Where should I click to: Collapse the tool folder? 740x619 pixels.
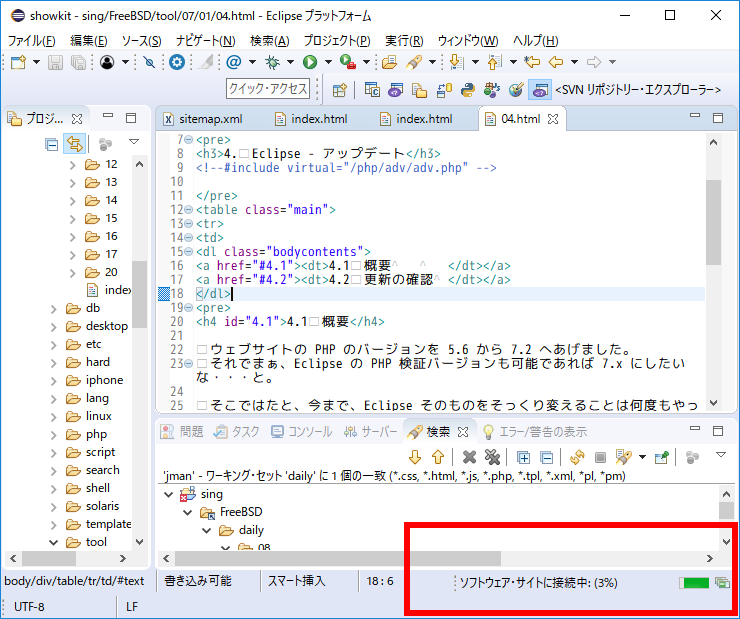54,543
